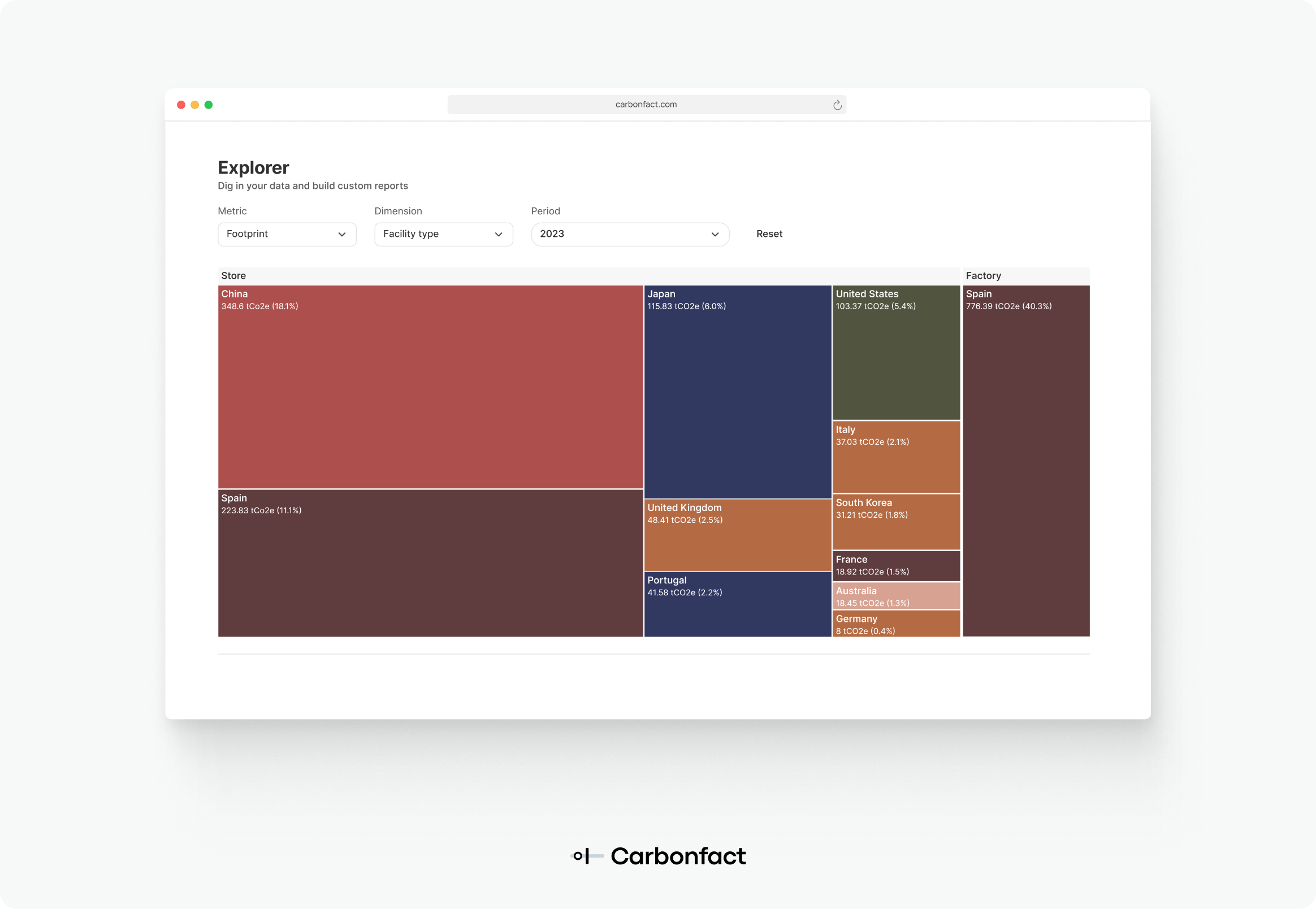Viewport: 1316px width, 909px height.
Task: Select the Germany treemap tile
Action: coord(896,624)
